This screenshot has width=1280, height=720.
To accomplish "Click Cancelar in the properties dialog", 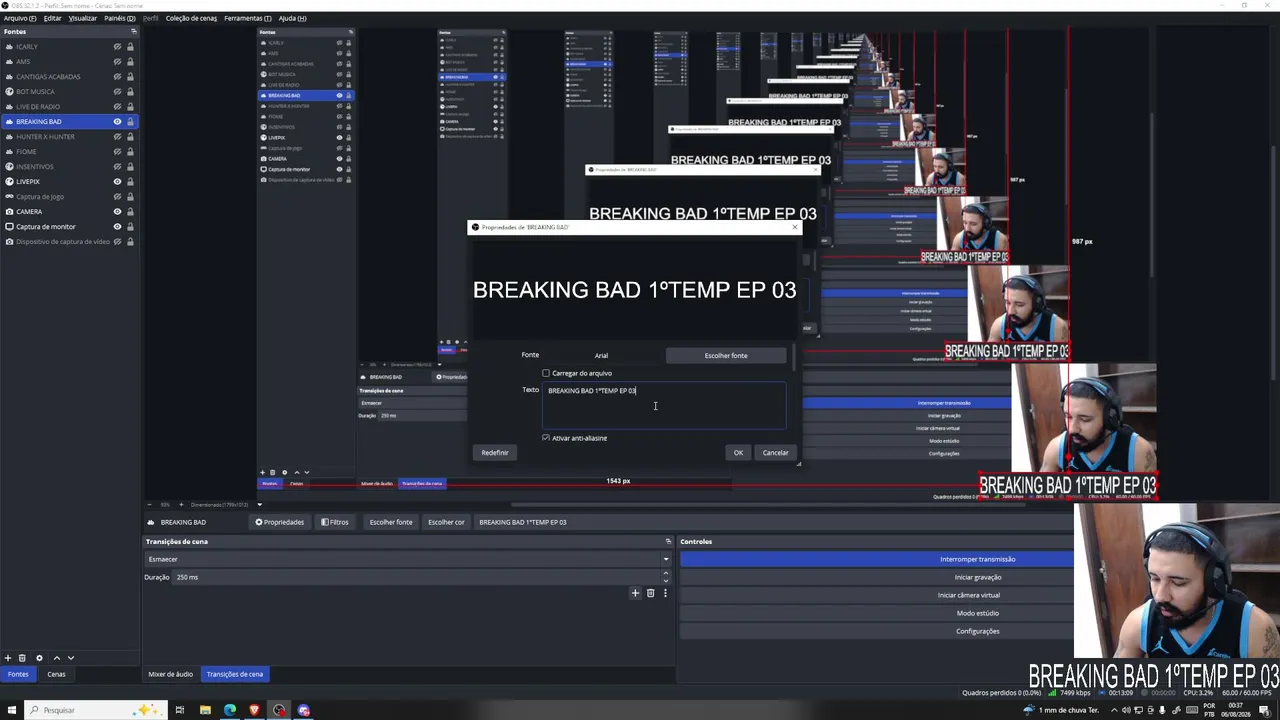I will pyautogui.click(x=776, y=453).
